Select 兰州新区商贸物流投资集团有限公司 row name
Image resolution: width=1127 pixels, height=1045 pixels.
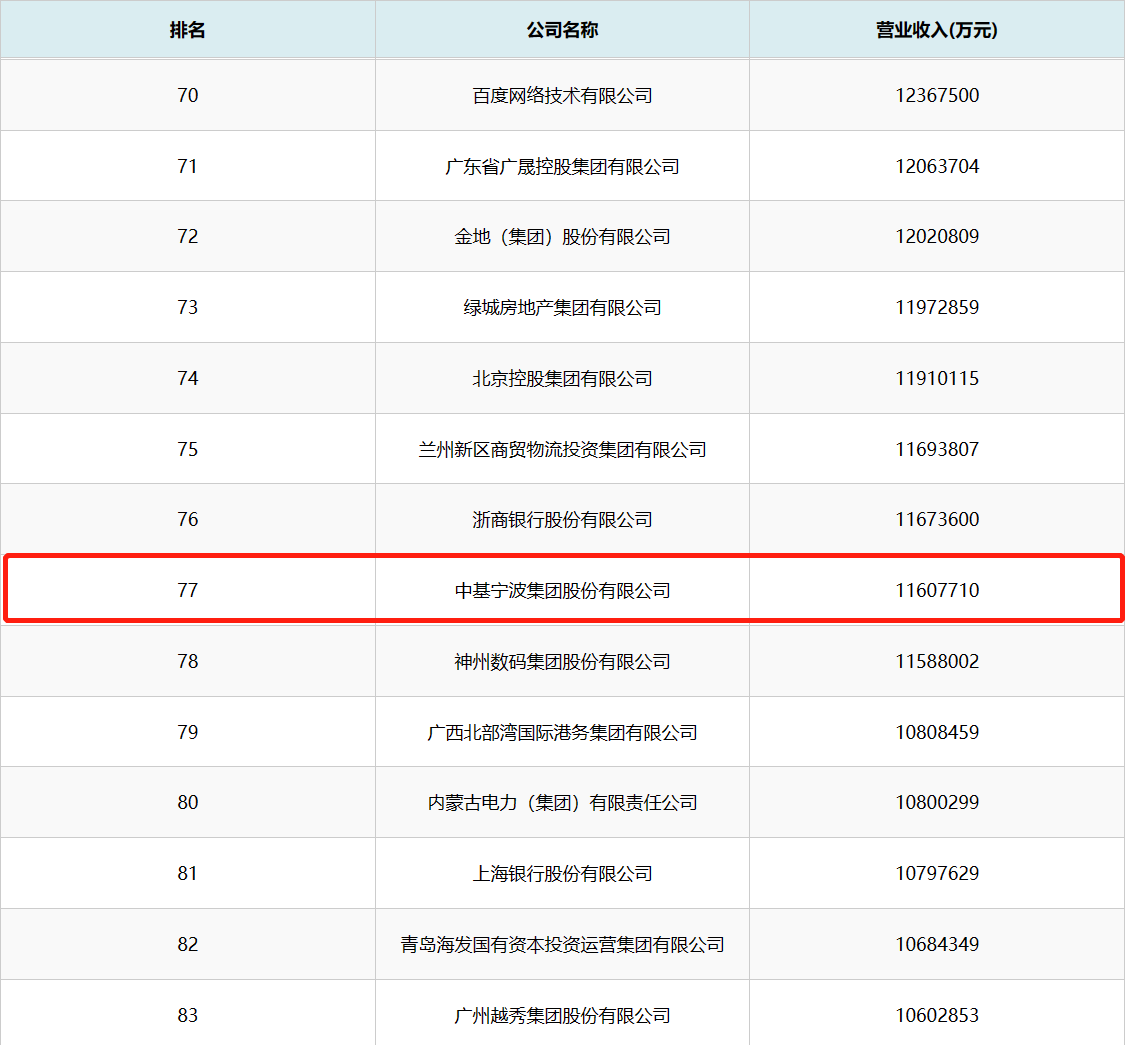[x=562, y=450]
